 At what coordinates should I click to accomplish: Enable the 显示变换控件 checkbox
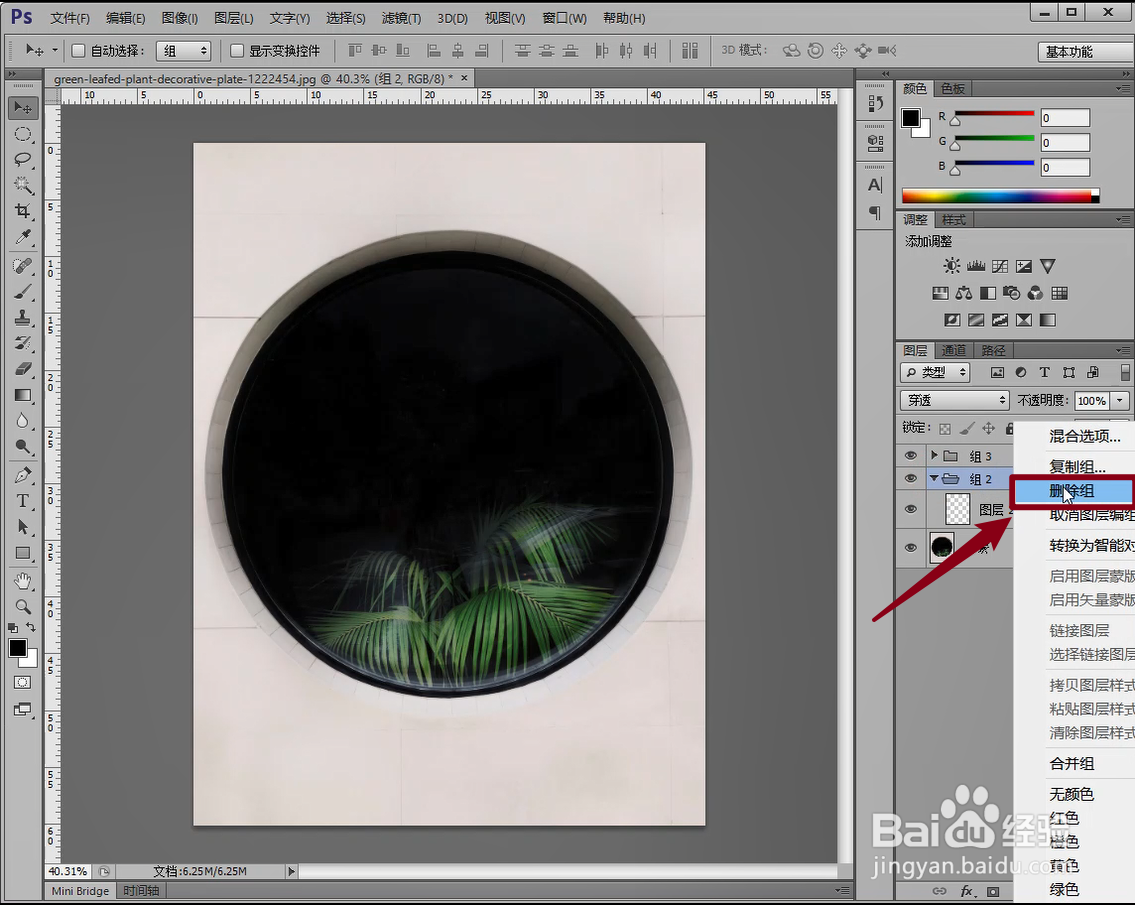point(237,51)
